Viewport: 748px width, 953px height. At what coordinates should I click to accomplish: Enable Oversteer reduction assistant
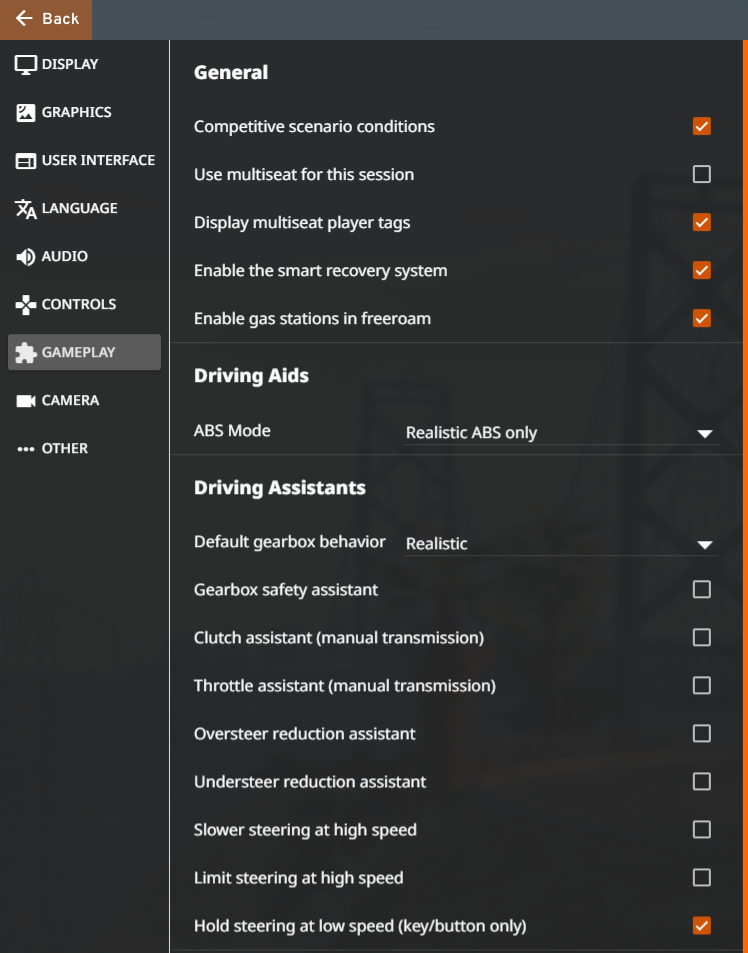point(701,734)
